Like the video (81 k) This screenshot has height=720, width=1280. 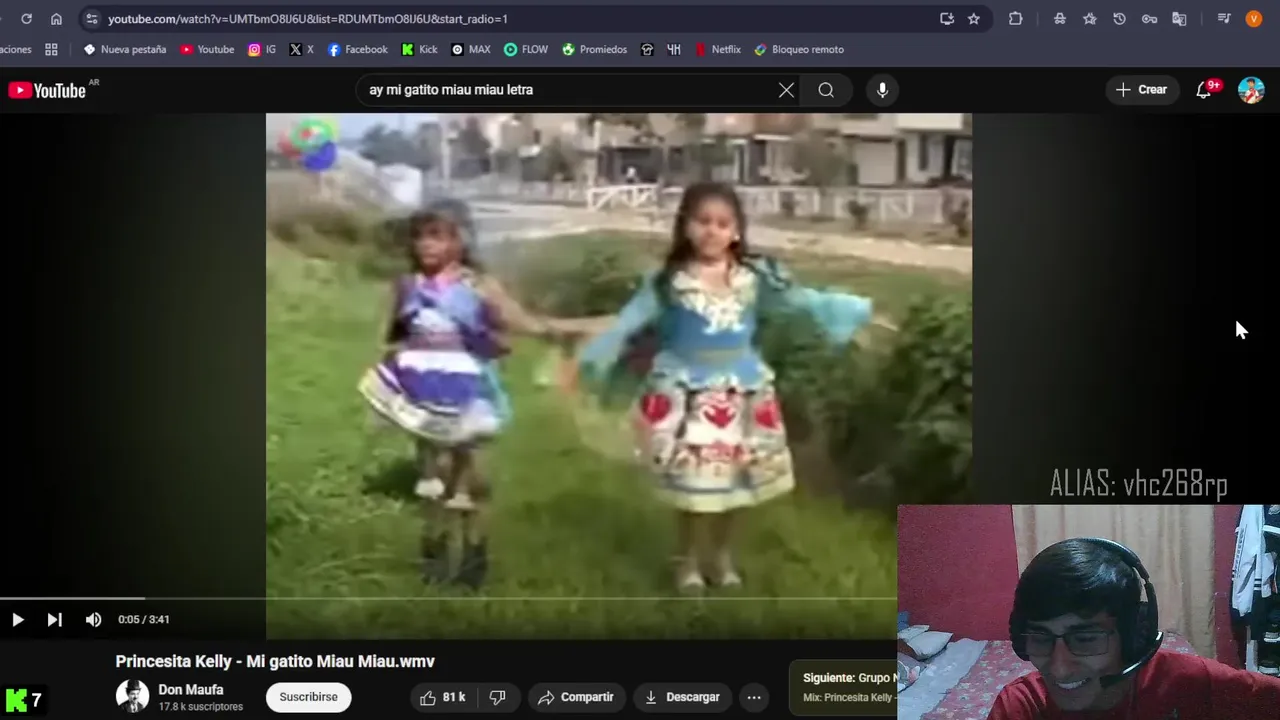click(443, 697)
